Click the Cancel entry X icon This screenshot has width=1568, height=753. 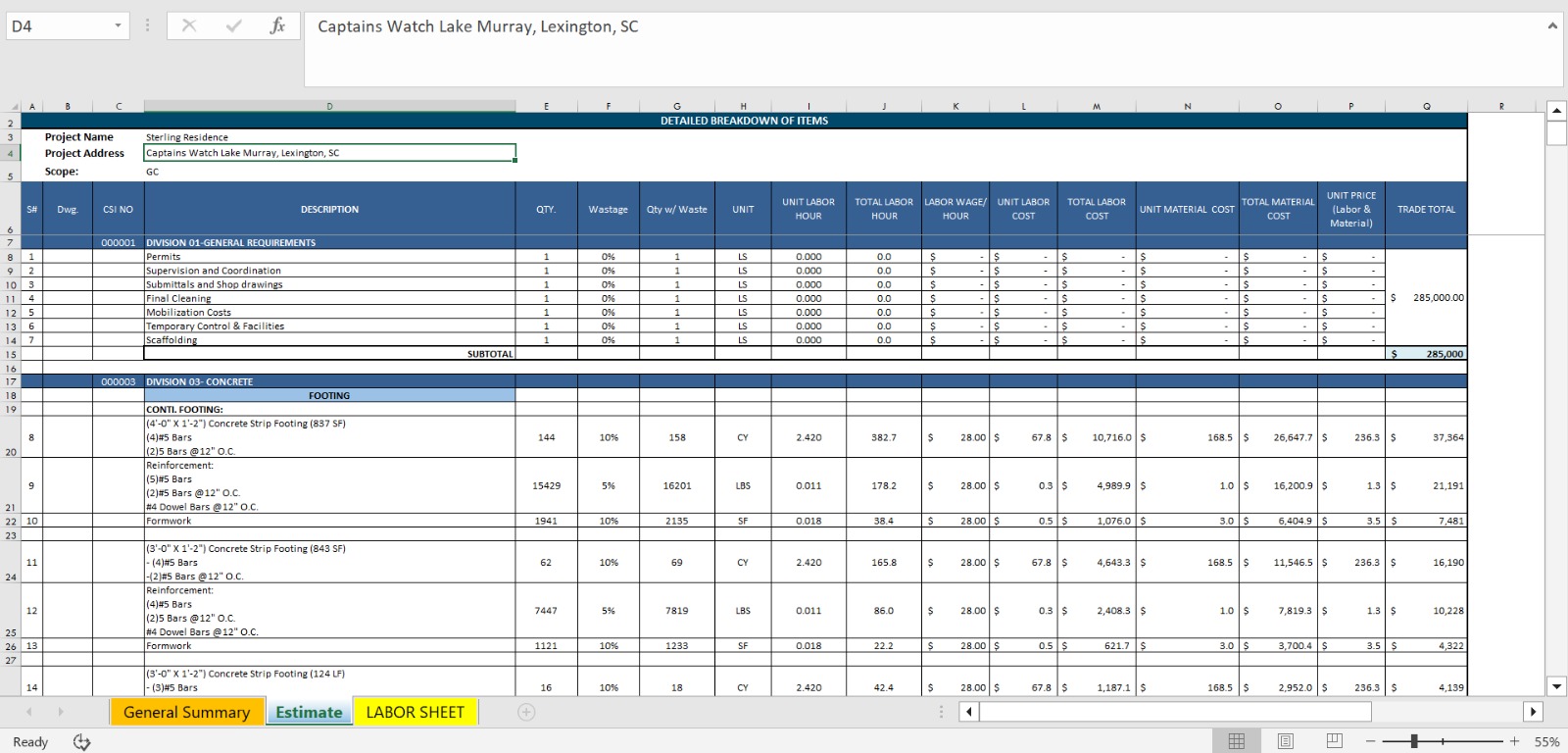pos(189,26)
